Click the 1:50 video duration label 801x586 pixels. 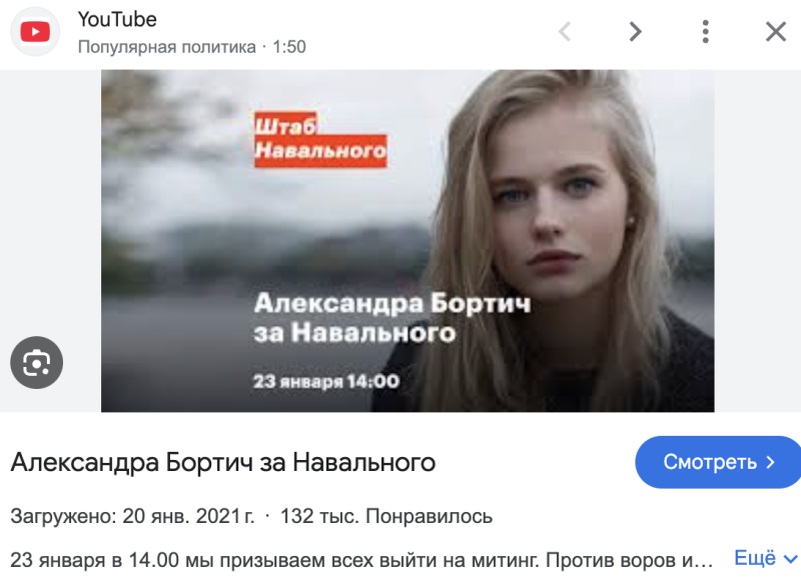tap(289, 47)
